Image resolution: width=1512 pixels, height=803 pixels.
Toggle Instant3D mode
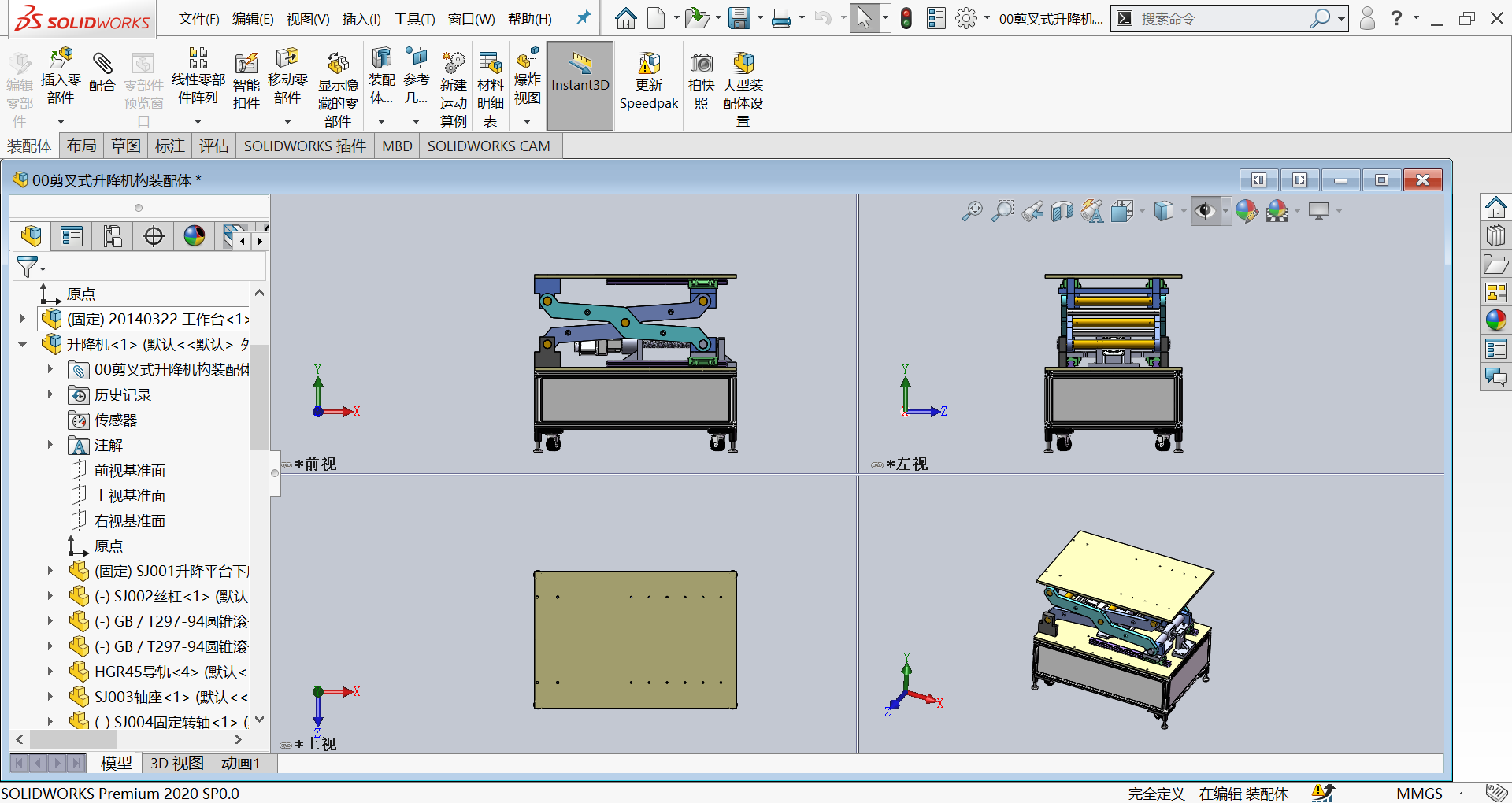click(580, 85)
